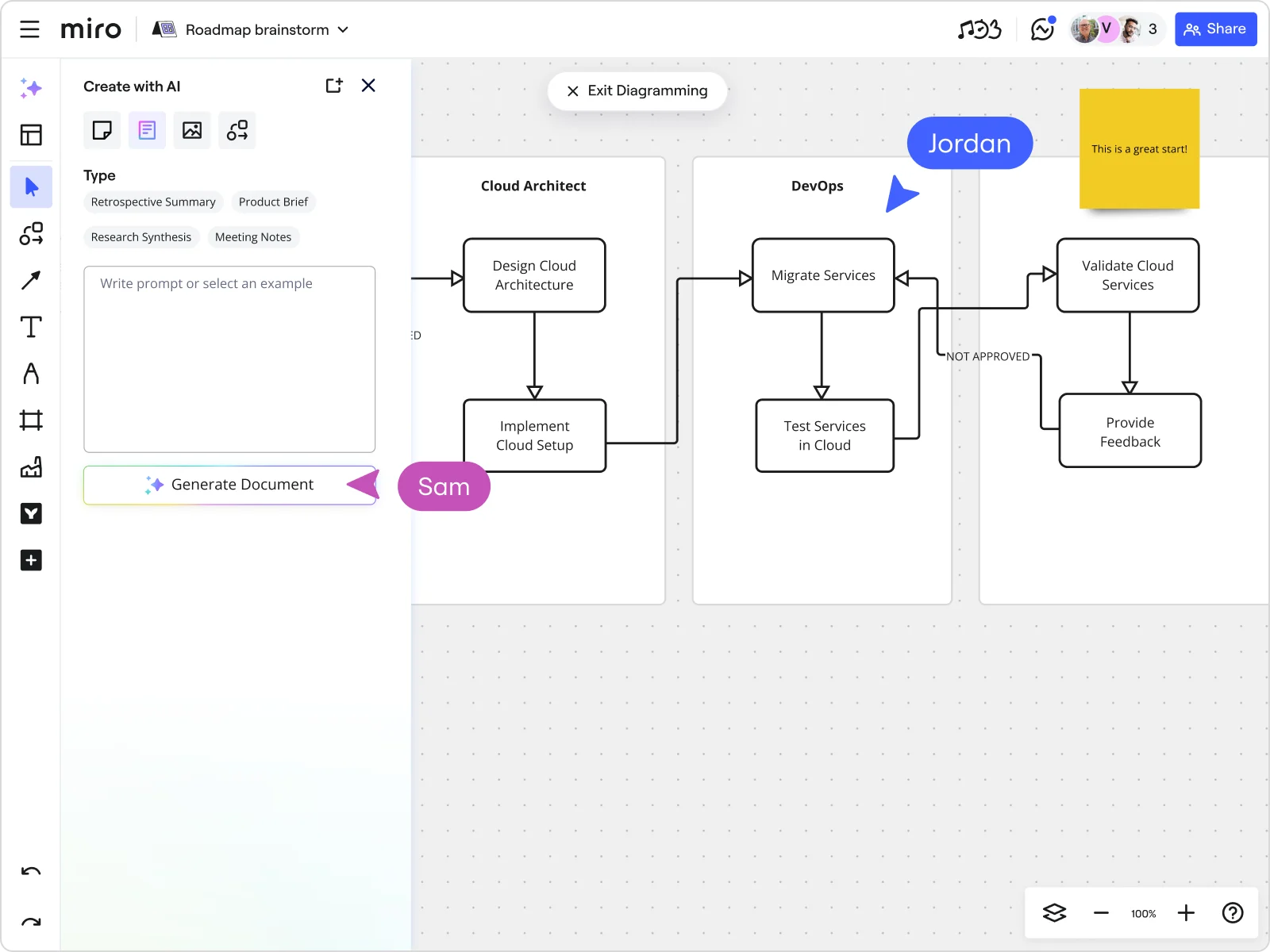1270x952 pixels.
Task: Open the layers icon in zoom bar
Action: click(x=1054, y=913)
